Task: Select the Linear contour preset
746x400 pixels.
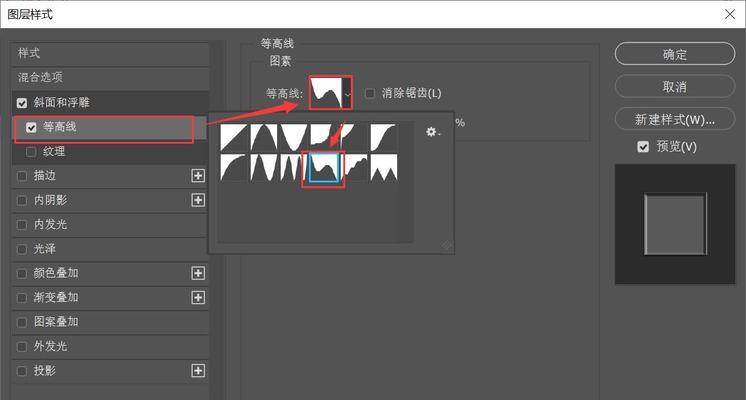Action: pyautogui.click(x=234, y=137)
